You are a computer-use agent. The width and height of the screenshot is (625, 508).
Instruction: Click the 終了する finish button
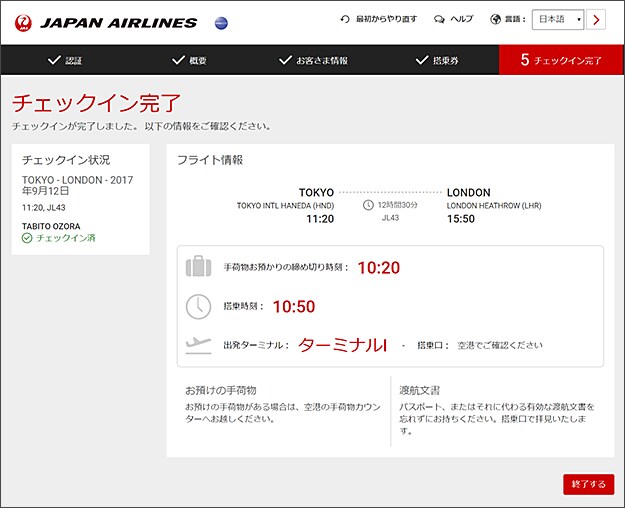click(588, 484)
